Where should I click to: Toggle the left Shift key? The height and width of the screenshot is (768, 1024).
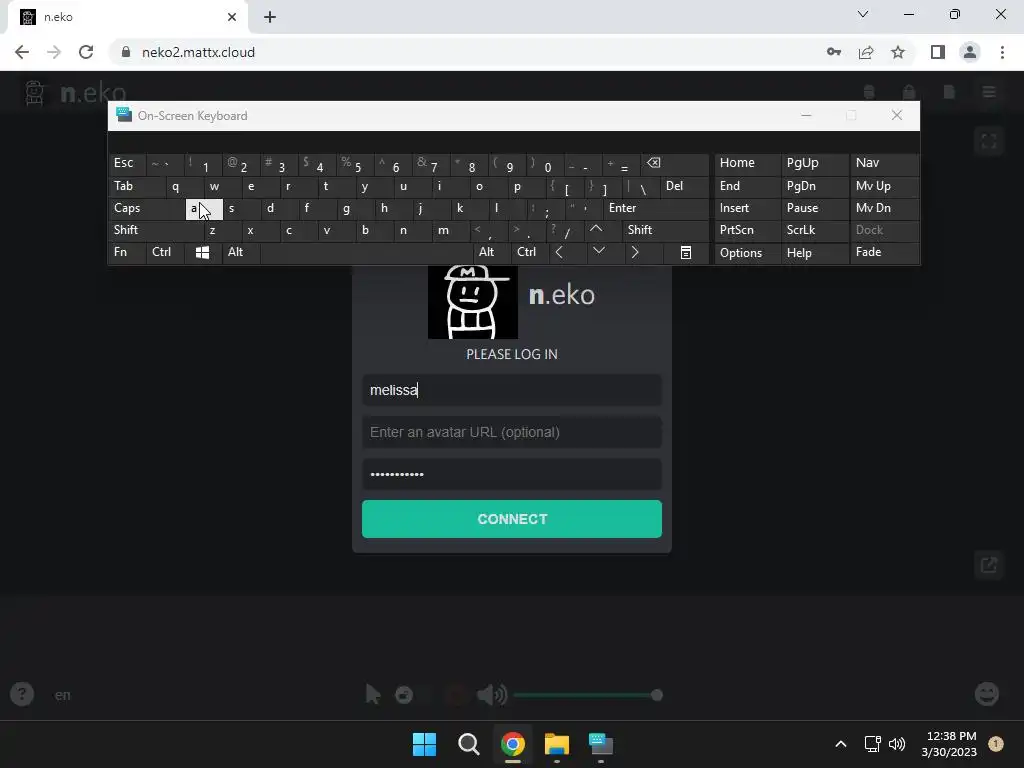pos(157,231)
